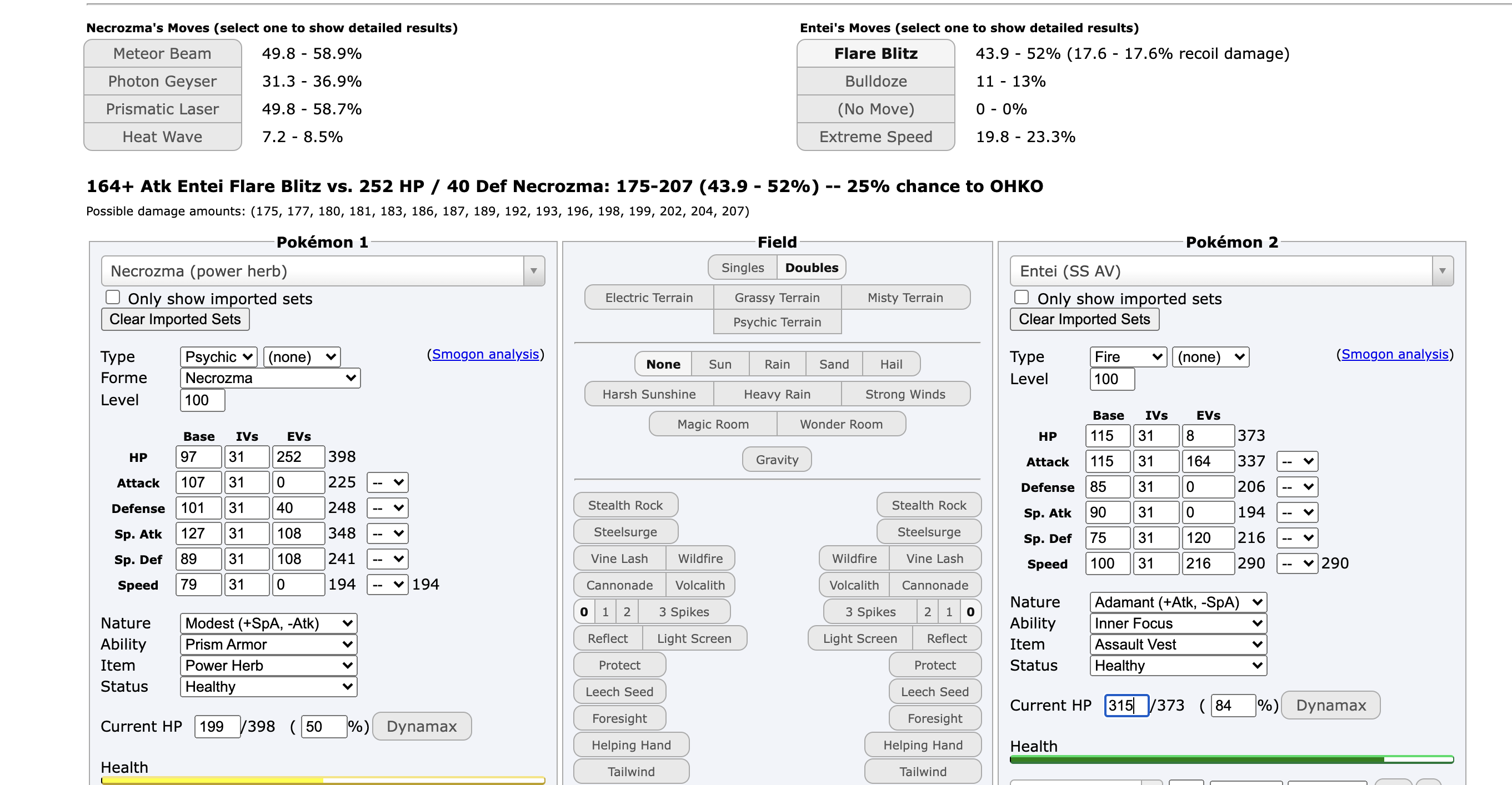
Task: Open Entei's Assault Vest item dropdown
Action: (1178, 644)
